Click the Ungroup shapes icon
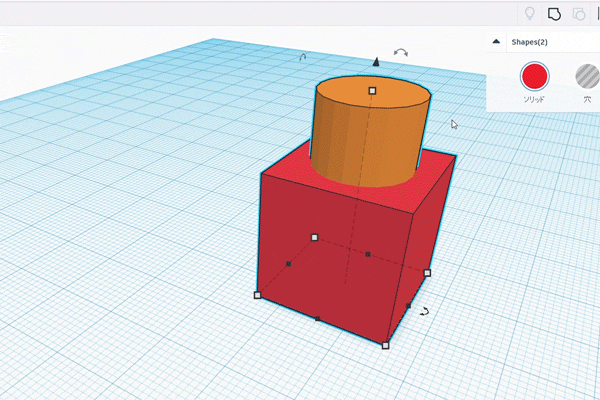The width and height of the screenshot is (600, 400). [x=579, y=15]
